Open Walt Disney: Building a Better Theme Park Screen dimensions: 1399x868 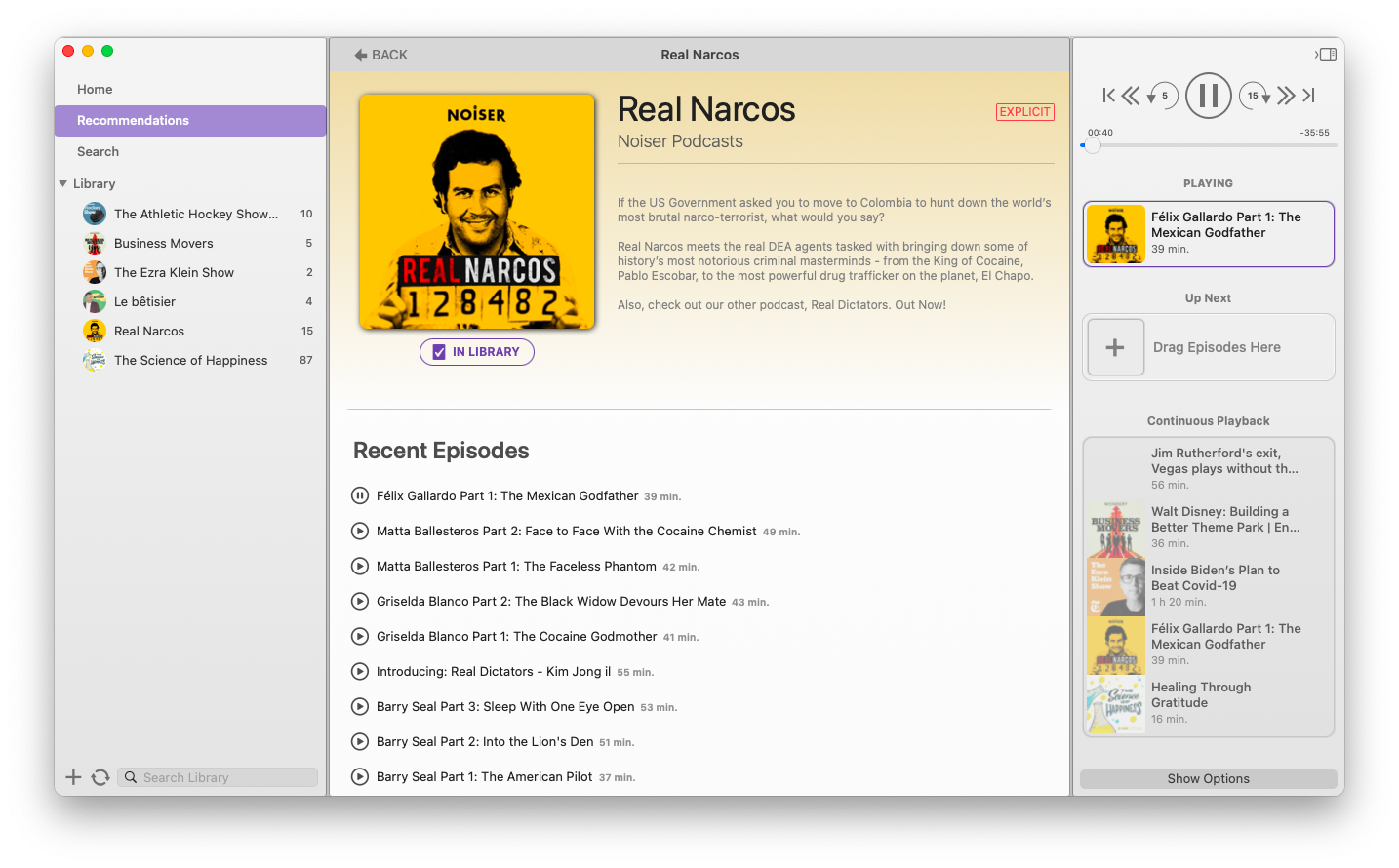[1208, 527]
